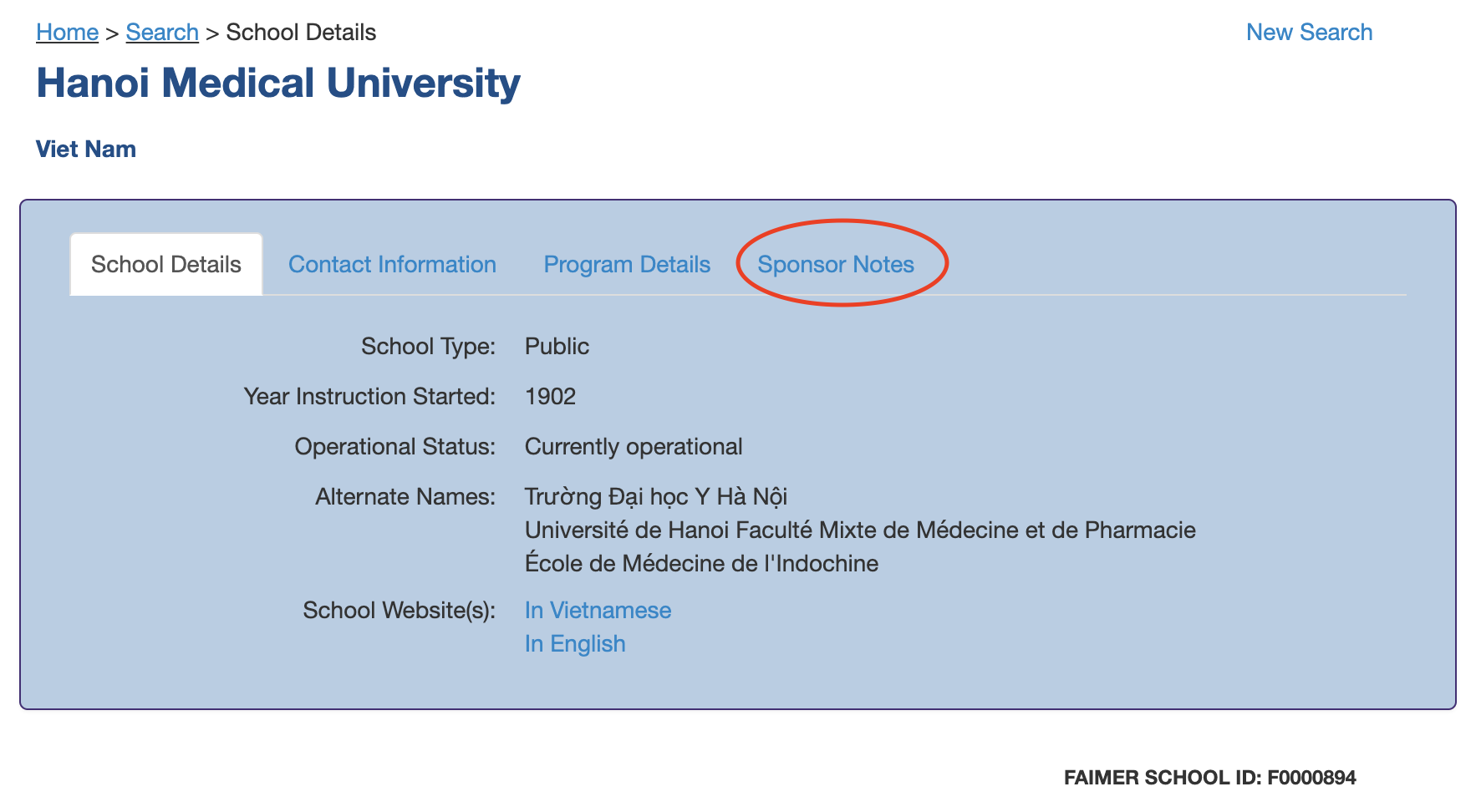Click the Viet Nam country label
The width and height of the screenshot is (1476, 812).
pos(86,149)
